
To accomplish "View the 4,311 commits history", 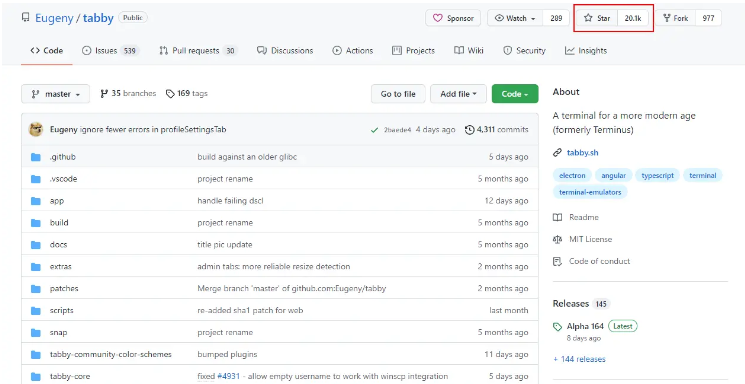I will pyautogui.click(x=497, y=129).
